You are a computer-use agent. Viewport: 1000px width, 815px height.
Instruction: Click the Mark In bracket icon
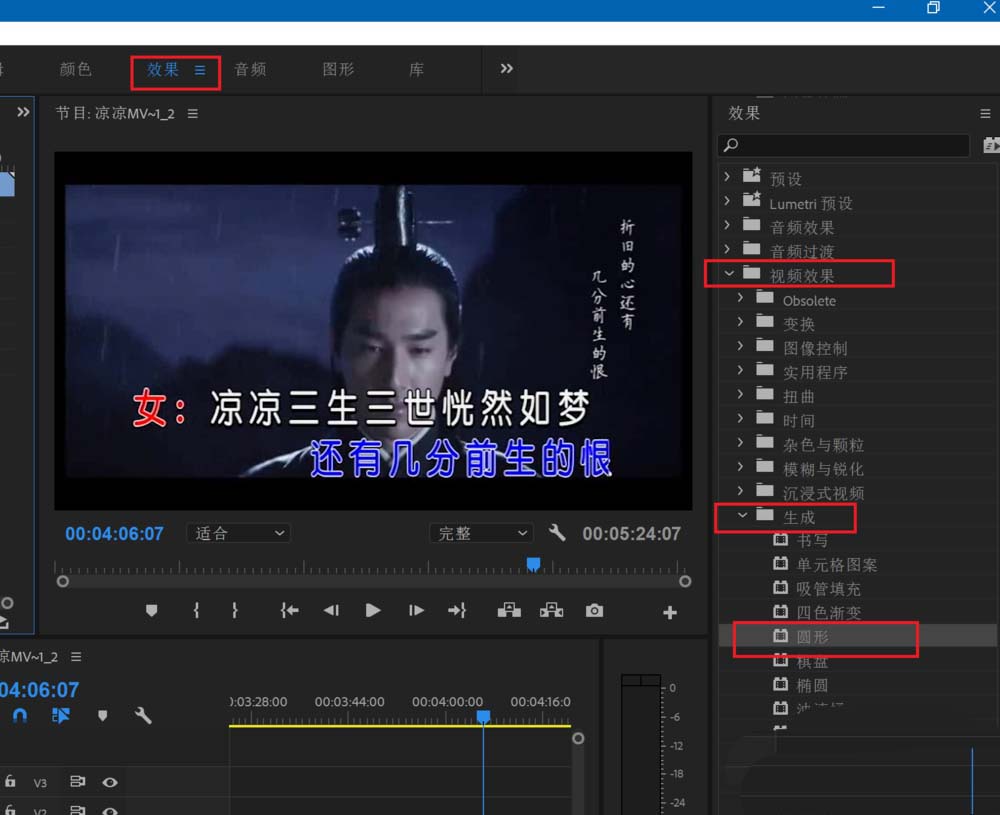[x=196, y=610]
